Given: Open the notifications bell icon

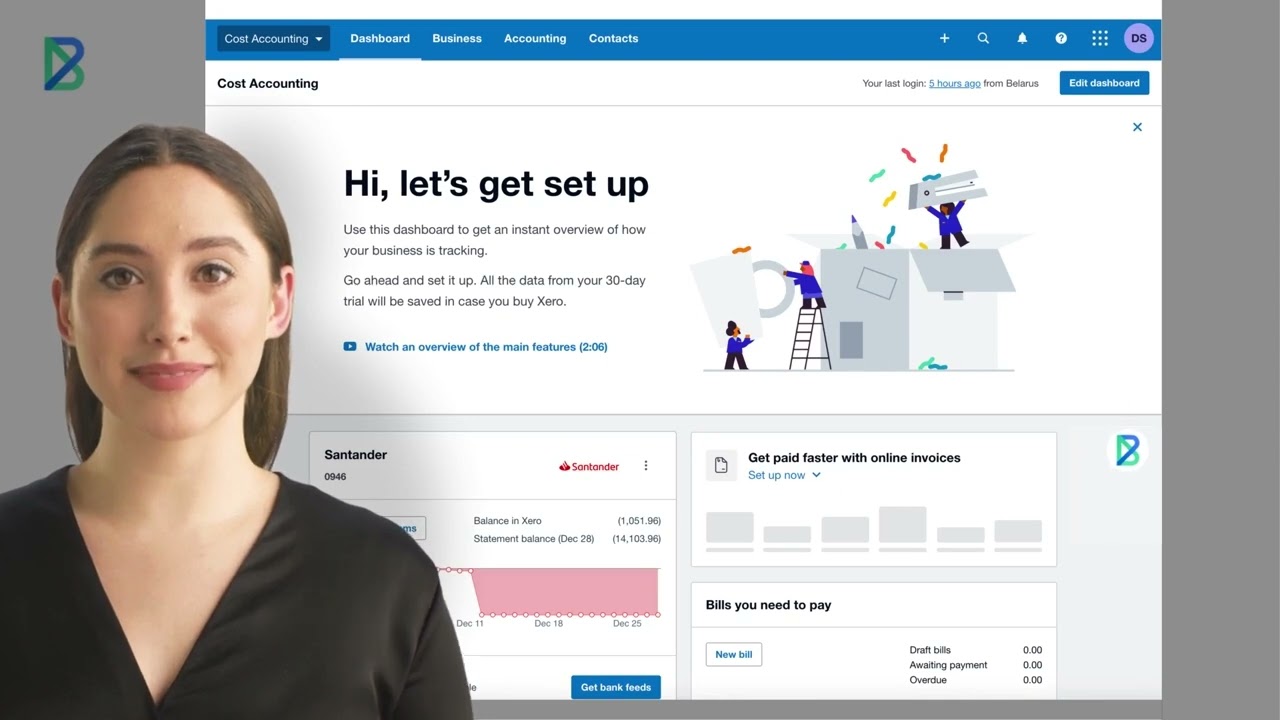Looking at the screenshot, I should tap(1022, 38).
